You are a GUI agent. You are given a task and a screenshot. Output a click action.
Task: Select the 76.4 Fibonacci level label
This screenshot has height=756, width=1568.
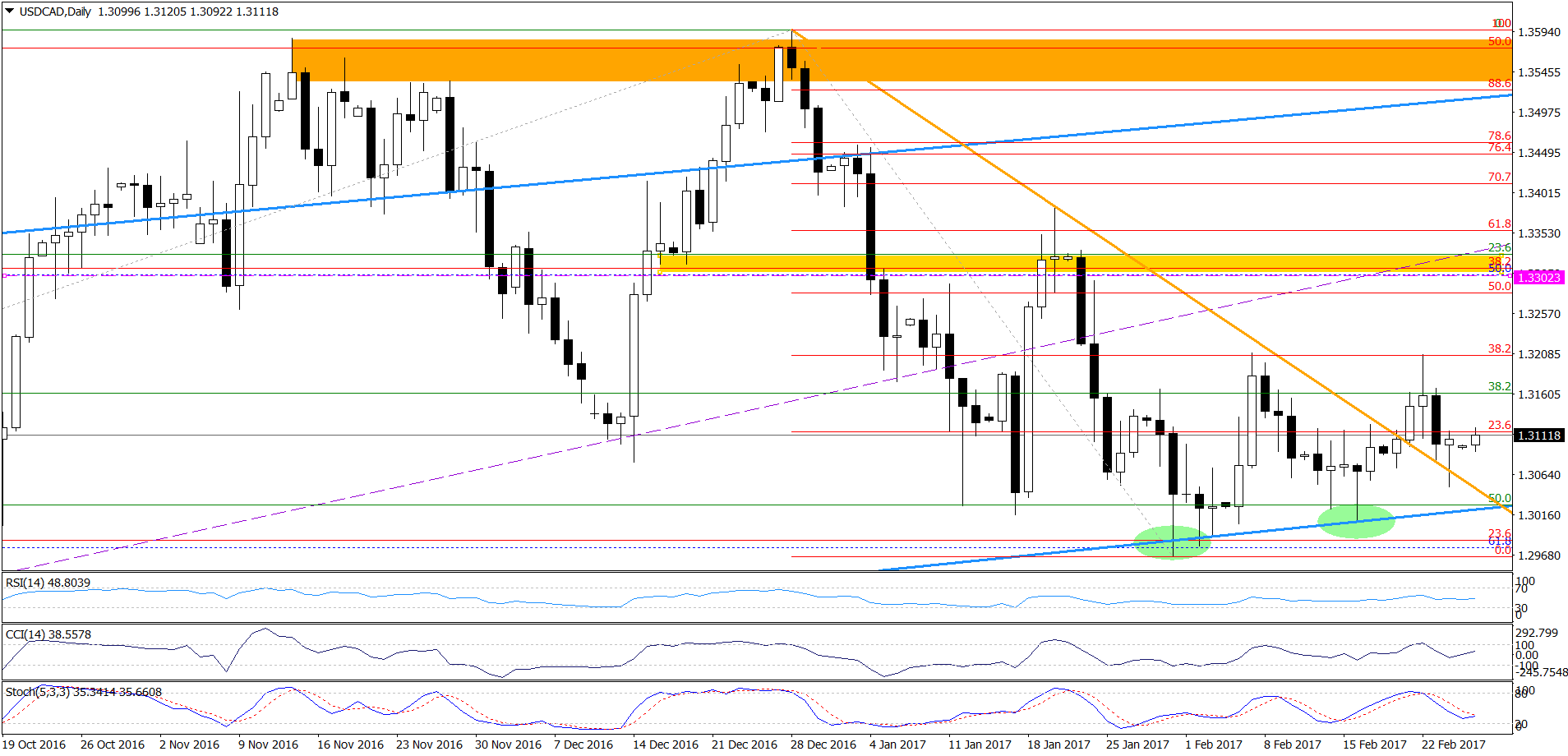click(x=1500, y=147)
